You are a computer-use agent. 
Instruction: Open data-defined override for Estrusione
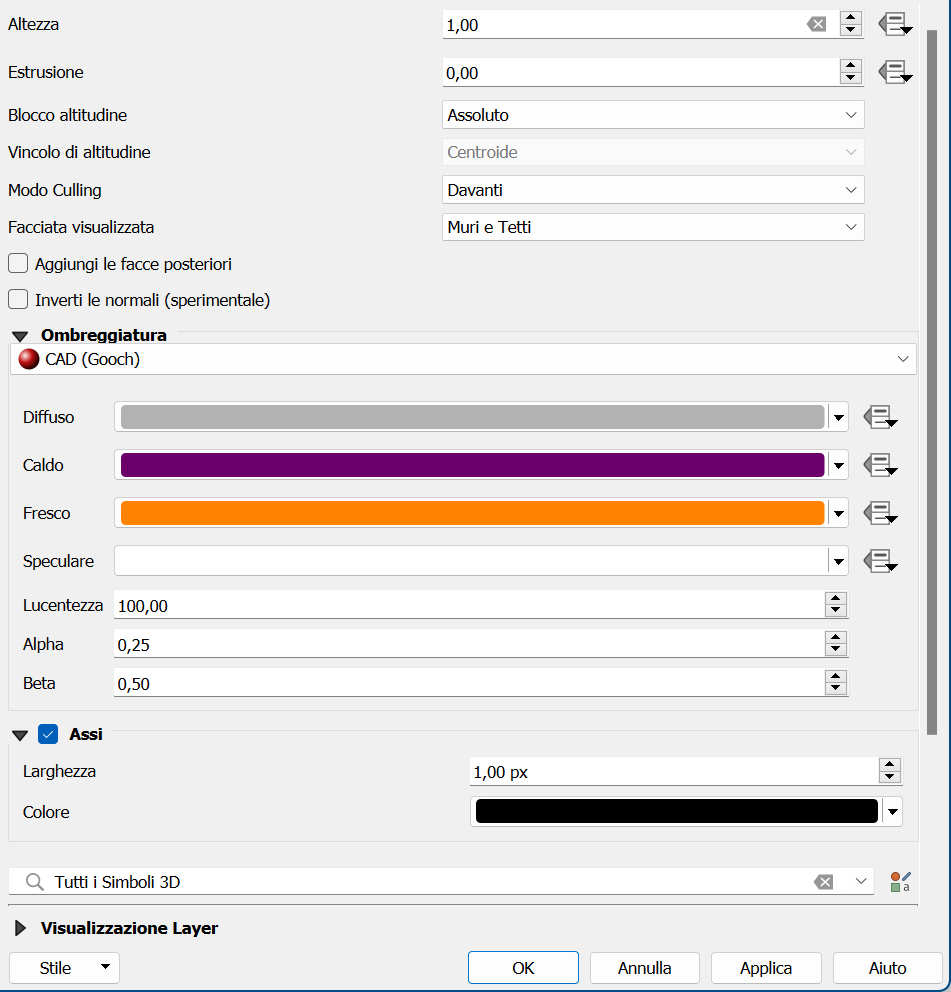(895, 72)
